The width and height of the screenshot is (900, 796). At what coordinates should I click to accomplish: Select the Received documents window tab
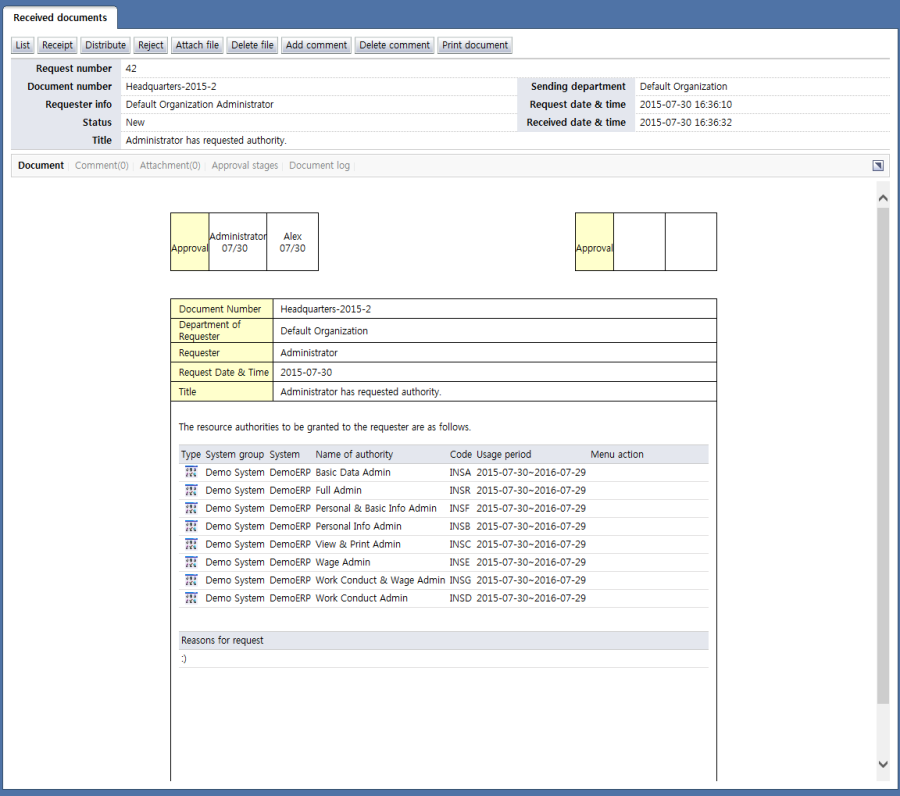[x=60, y=18]
